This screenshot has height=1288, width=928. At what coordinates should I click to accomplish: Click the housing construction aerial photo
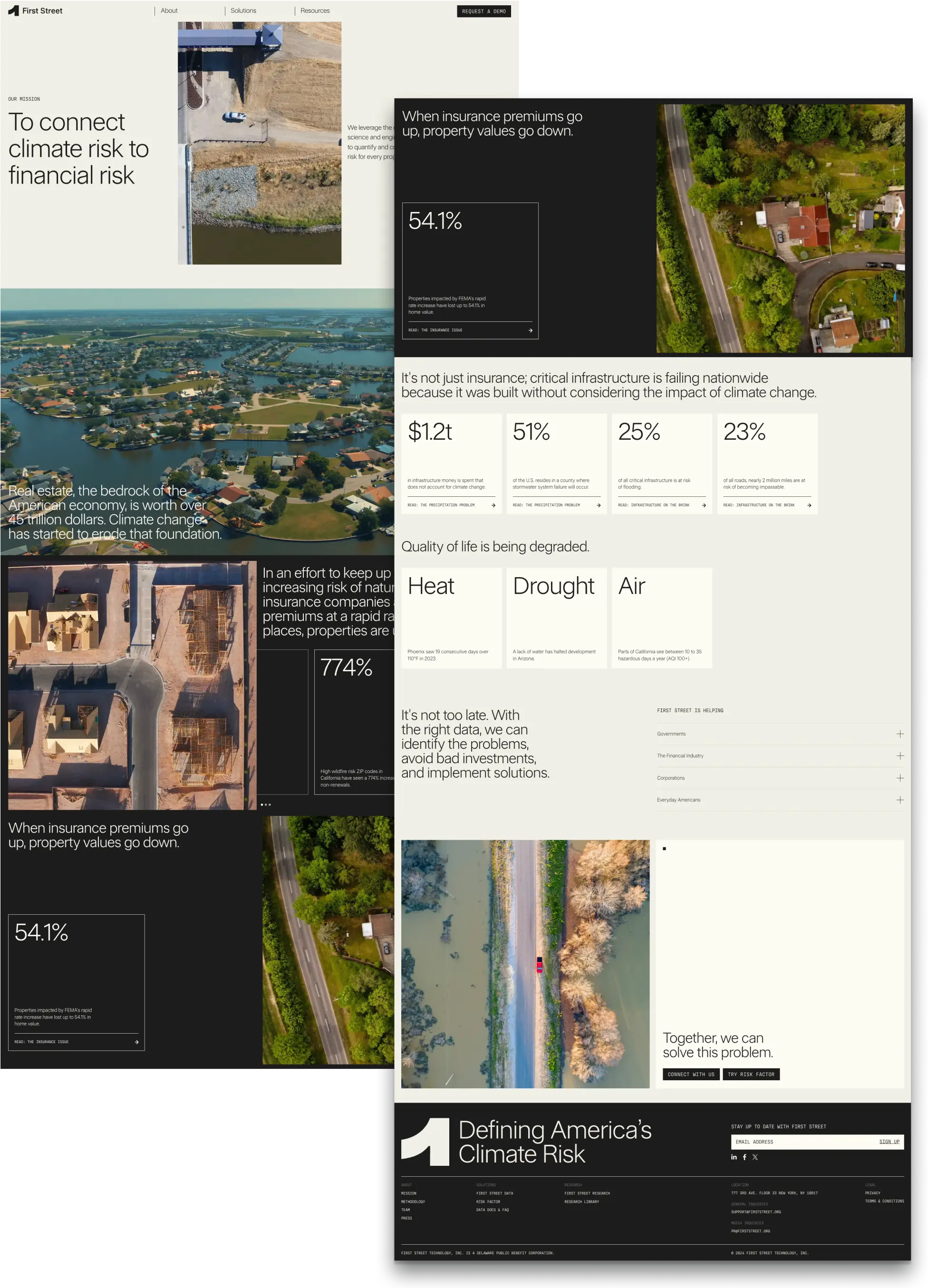tap(132, 686)
